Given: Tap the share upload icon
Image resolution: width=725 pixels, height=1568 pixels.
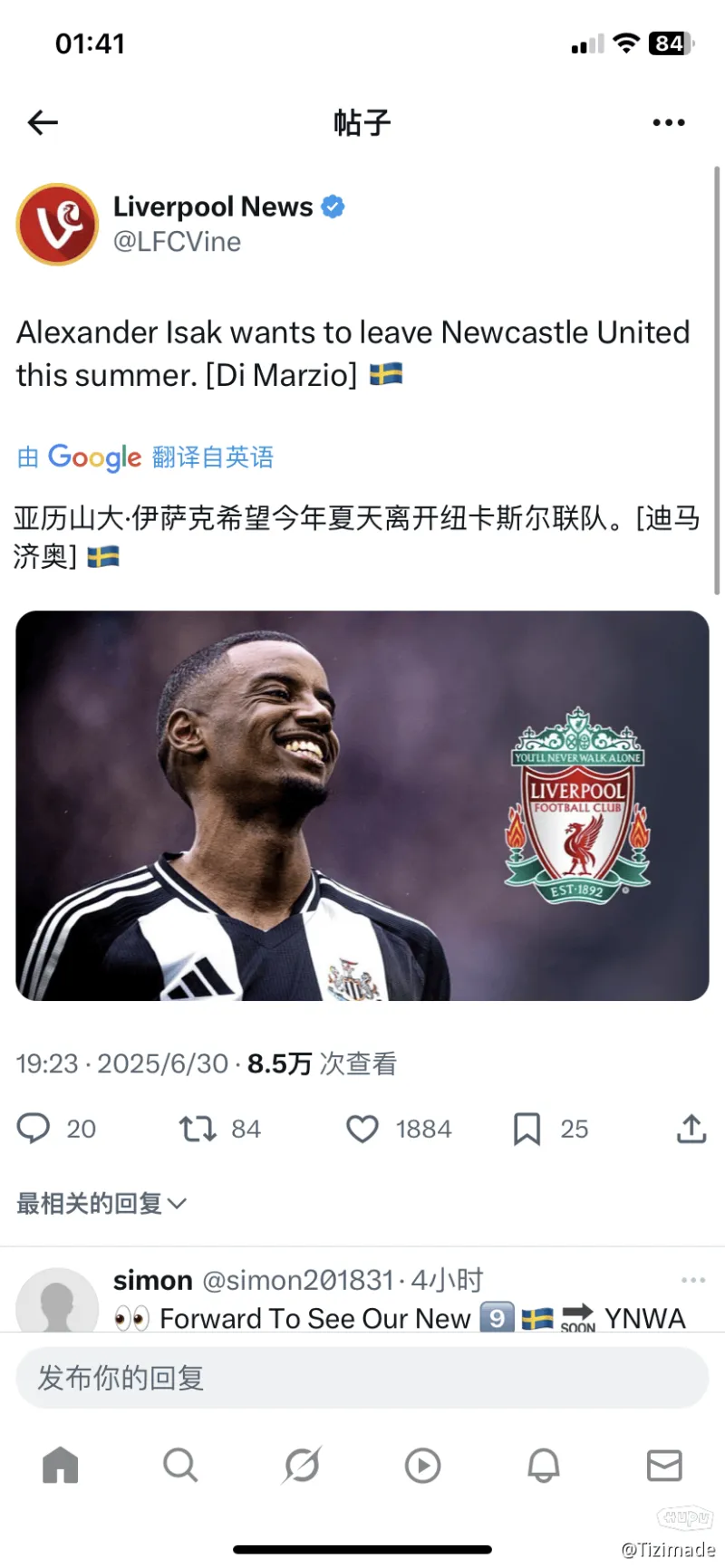Looking at the screenshot, I should [x=691, y=1128].
